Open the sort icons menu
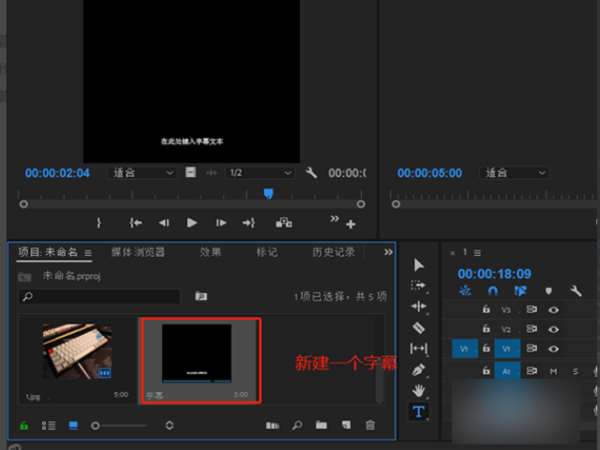 [169, 425]
